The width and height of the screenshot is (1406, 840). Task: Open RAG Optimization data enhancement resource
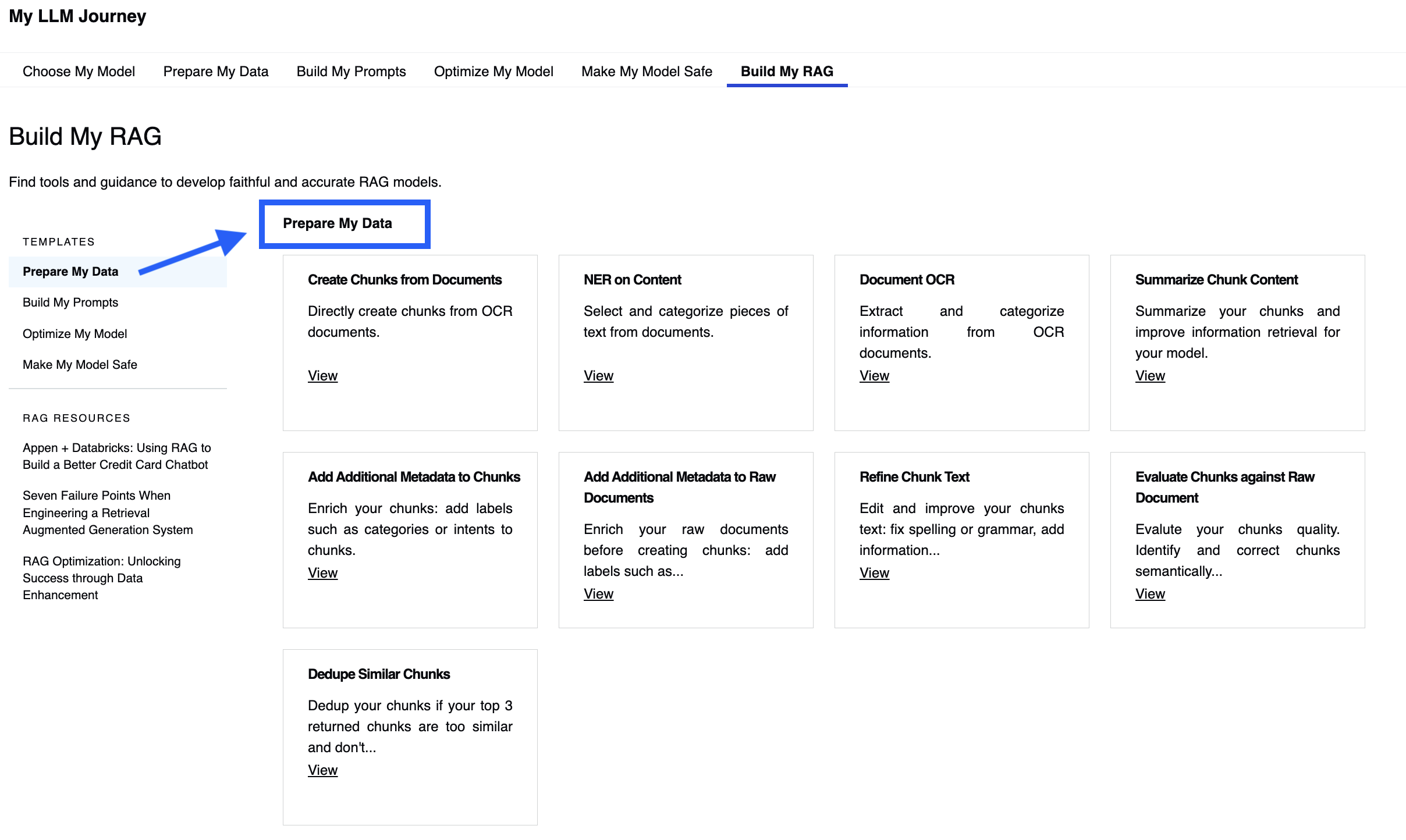coord(102,578)
